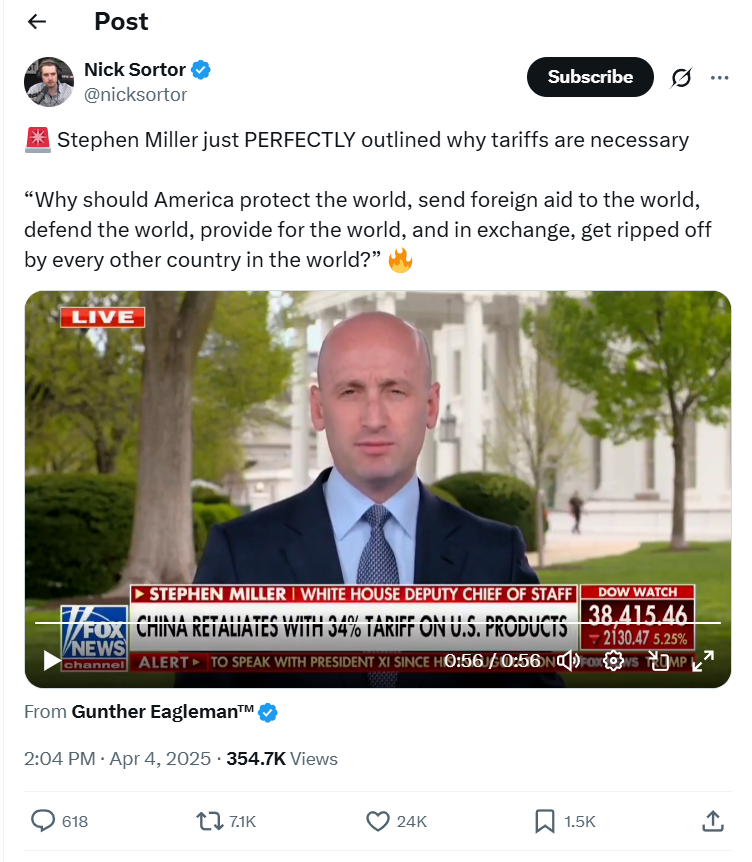This screenshot has height=862, width=752.
Task: Click the share upload icon
Action: pyautogui.click(x=712, y=821)
